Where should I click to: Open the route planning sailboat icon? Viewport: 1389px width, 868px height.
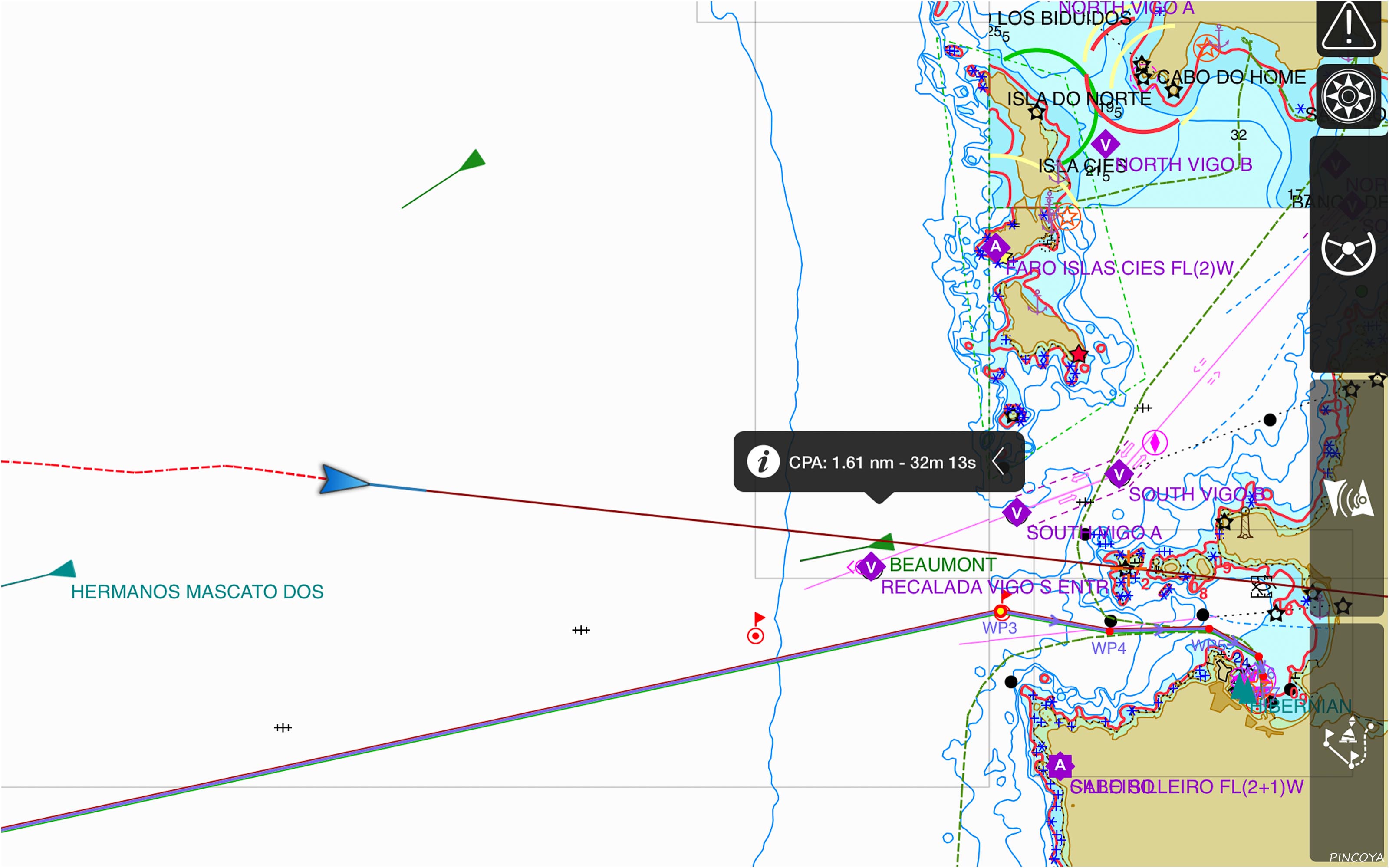[x=1348, y=742]
